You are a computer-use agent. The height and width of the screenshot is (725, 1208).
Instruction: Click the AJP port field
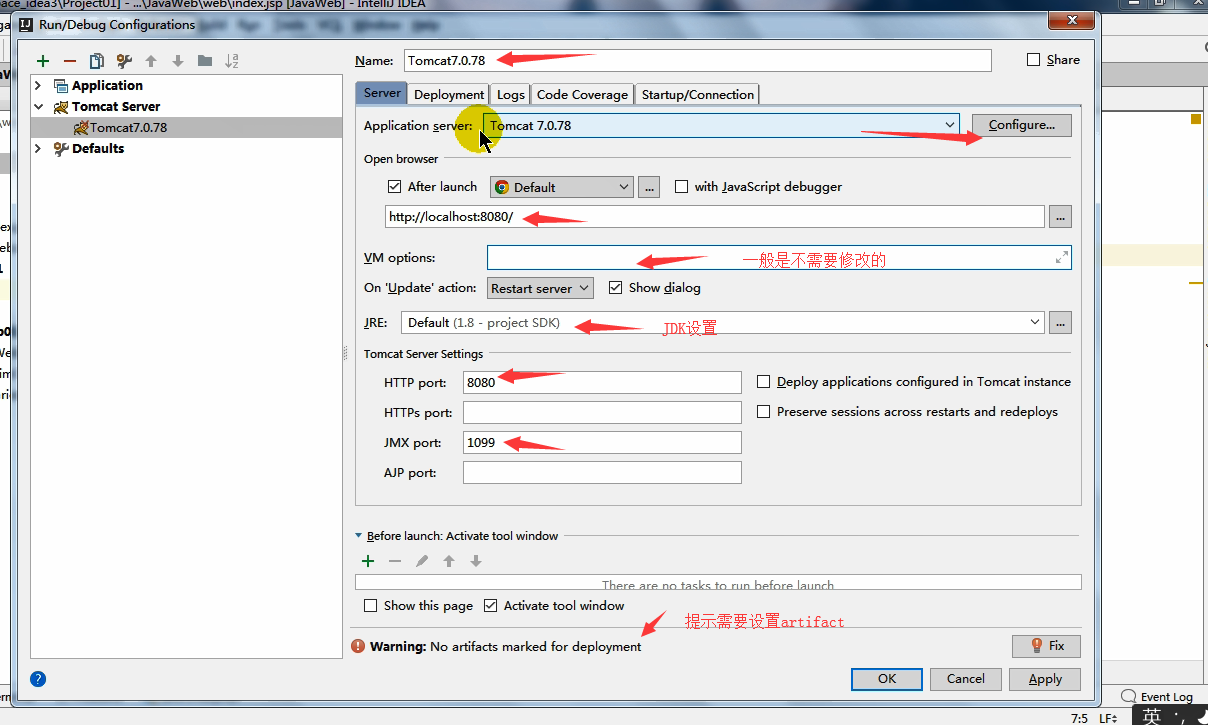click(602, 472)
